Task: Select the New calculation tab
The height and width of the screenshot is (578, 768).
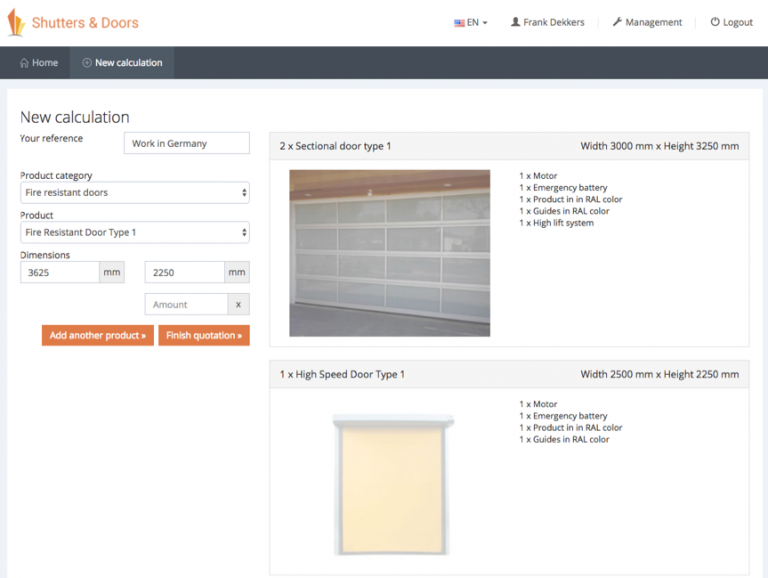Action: coord(122,63)
